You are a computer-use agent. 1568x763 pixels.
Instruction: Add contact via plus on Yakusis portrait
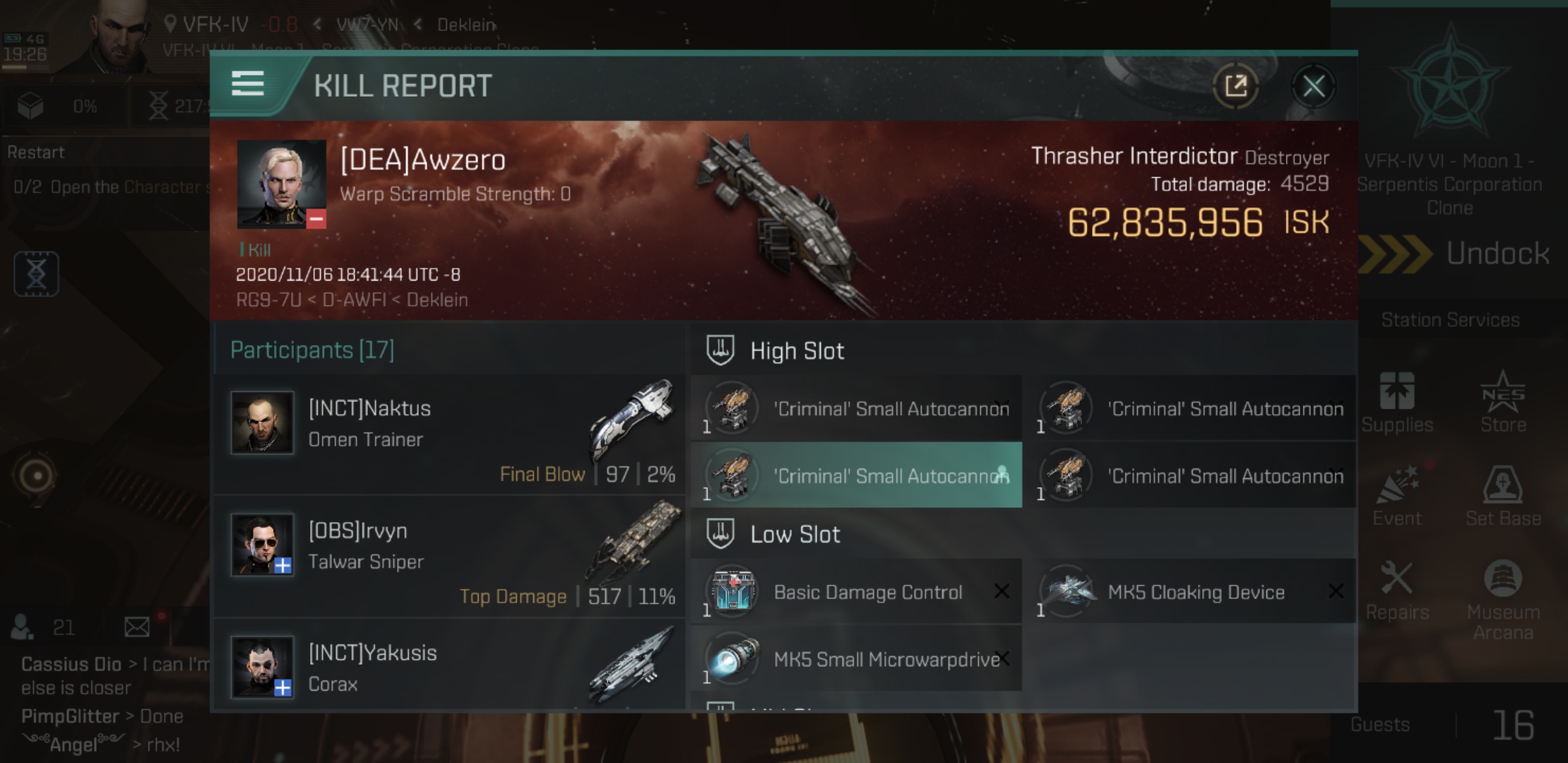point(283,687)
